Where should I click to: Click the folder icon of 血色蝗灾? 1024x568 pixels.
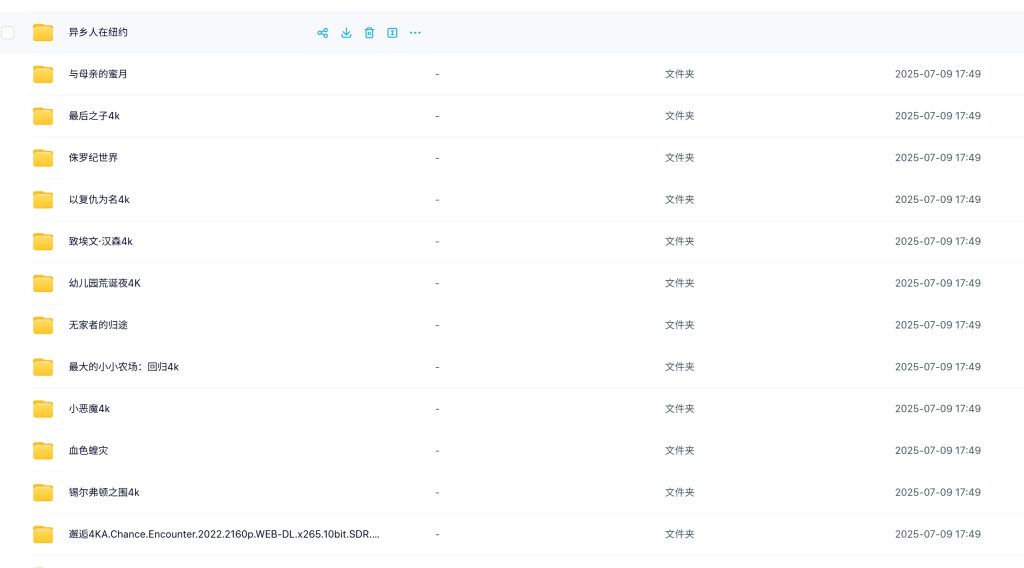coord(43,450)
